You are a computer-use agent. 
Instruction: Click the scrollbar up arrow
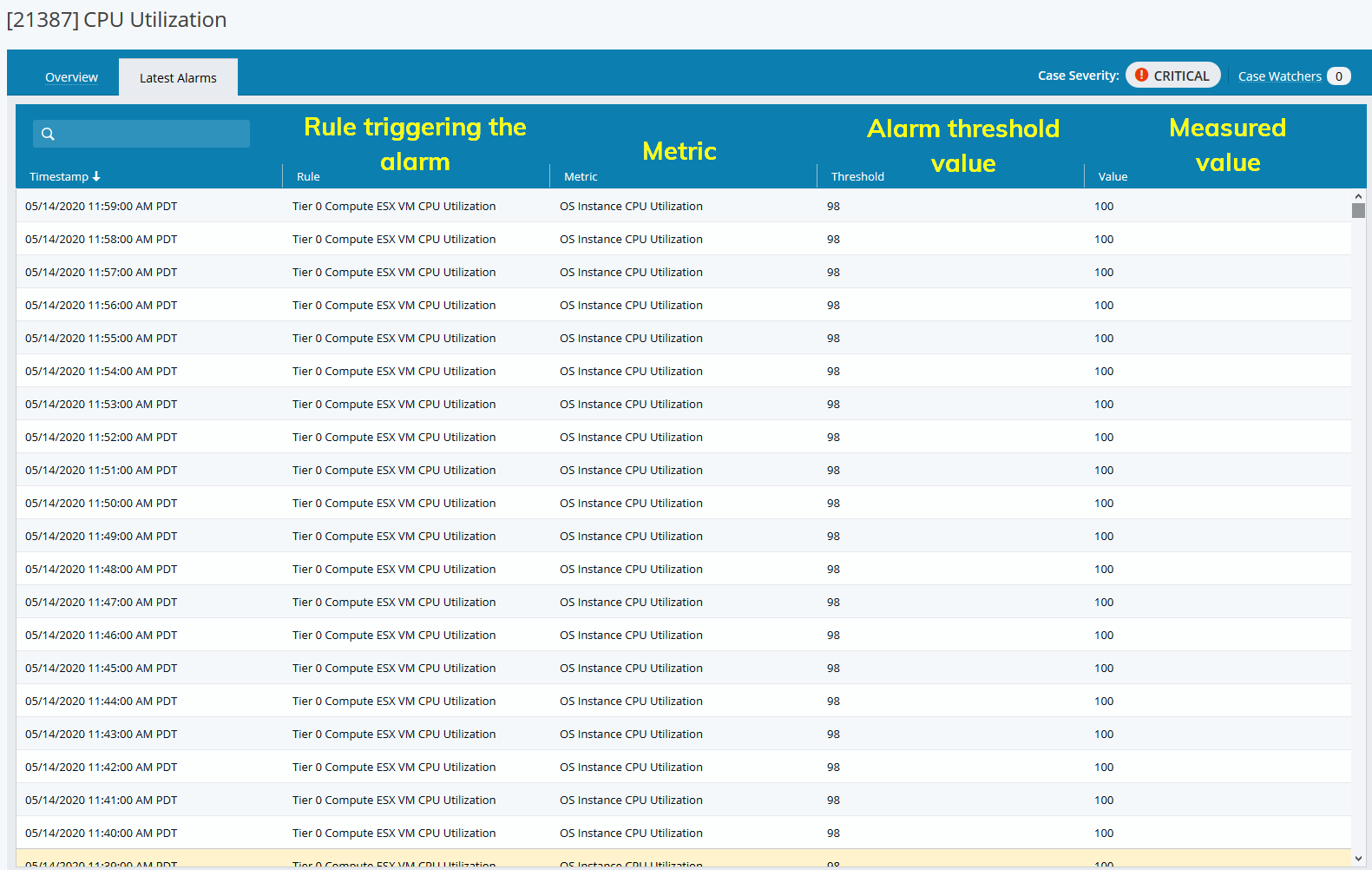point(1358,196)
